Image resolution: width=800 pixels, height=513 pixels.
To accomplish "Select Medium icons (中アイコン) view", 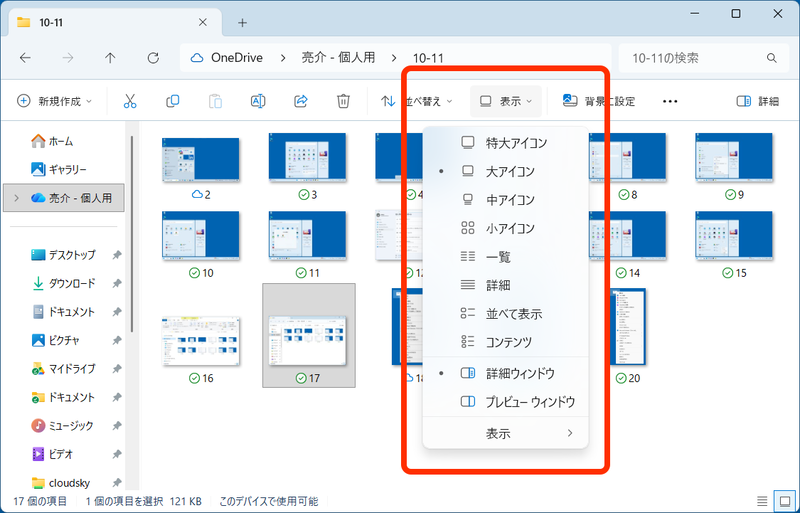I will [x=506, y=200].
